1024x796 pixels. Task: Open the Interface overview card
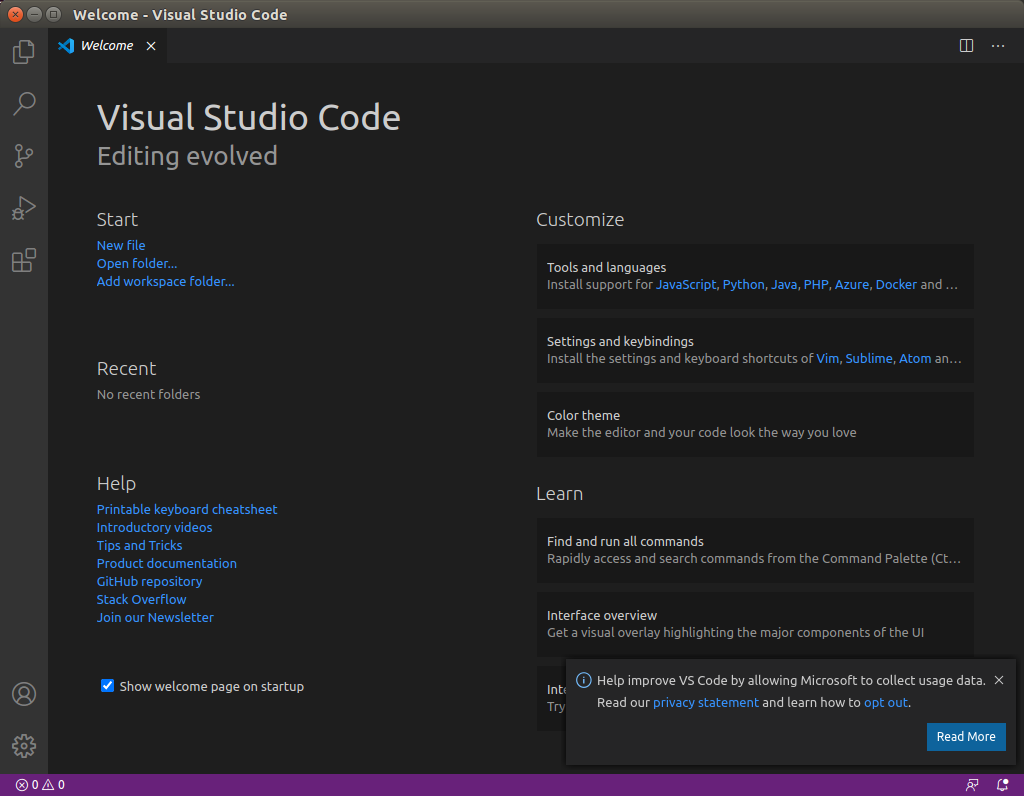pyautogui.click(x=755, y=624)
